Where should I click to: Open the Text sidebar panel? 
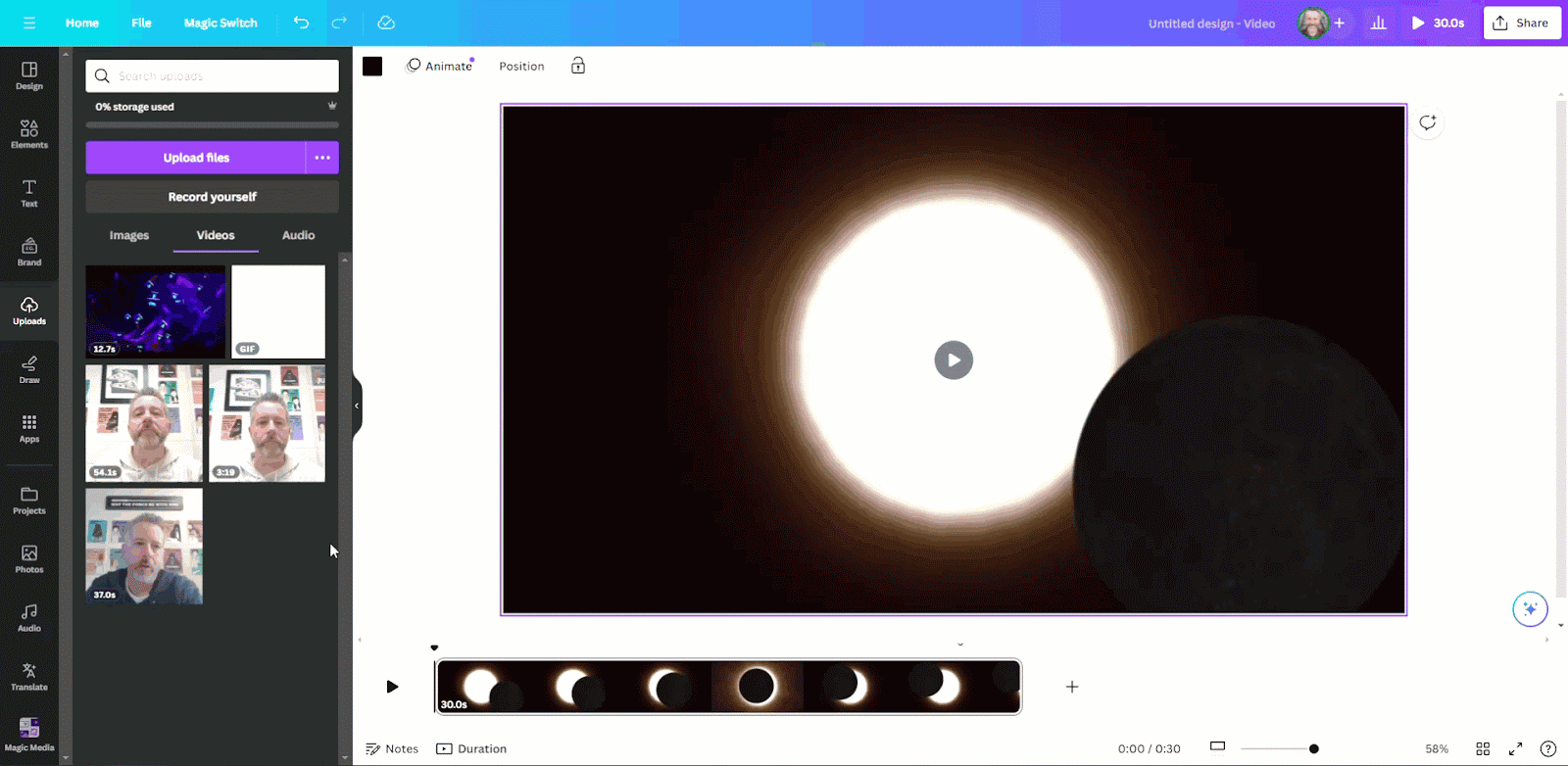click(x=29, y=193)
